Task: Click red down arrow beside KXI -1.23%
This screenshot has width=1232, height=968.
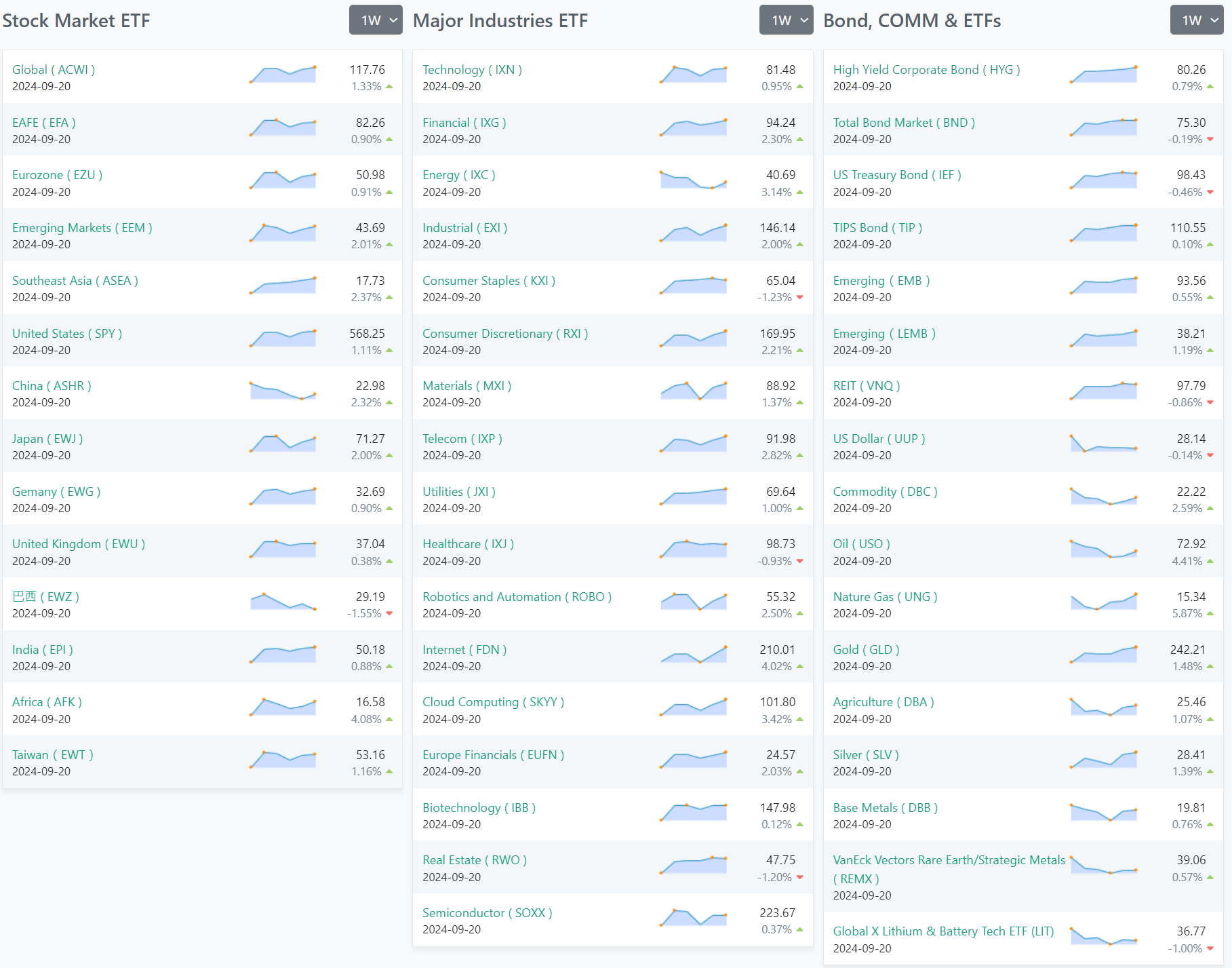Action: (799, 297)
